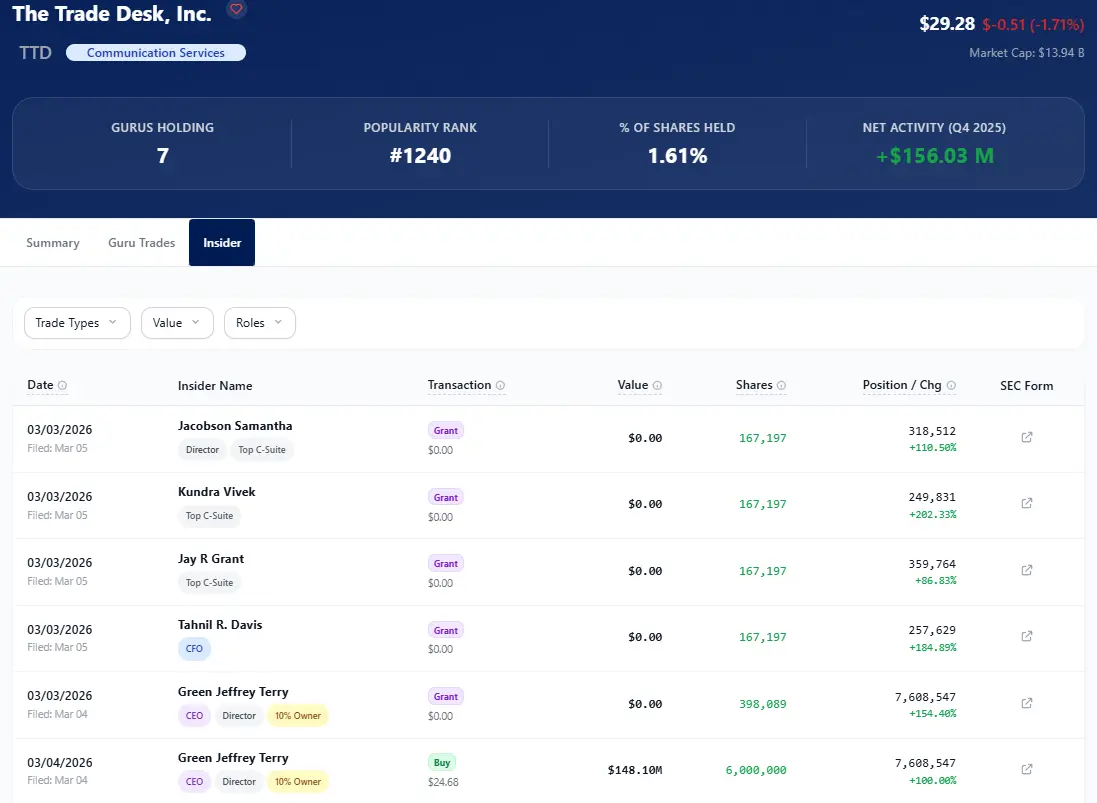1097x803 pixels.
Task: Expand the Value filter dropdown
Action: click(177, 323)
